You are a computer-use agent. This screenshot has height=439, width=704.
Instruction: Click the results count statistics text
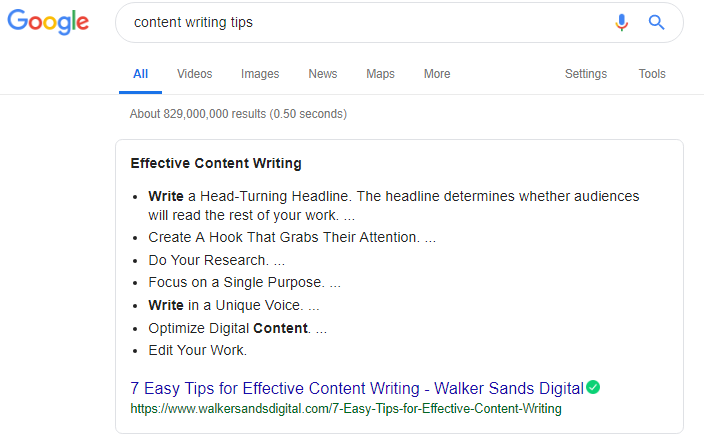[x=238, y=114]
